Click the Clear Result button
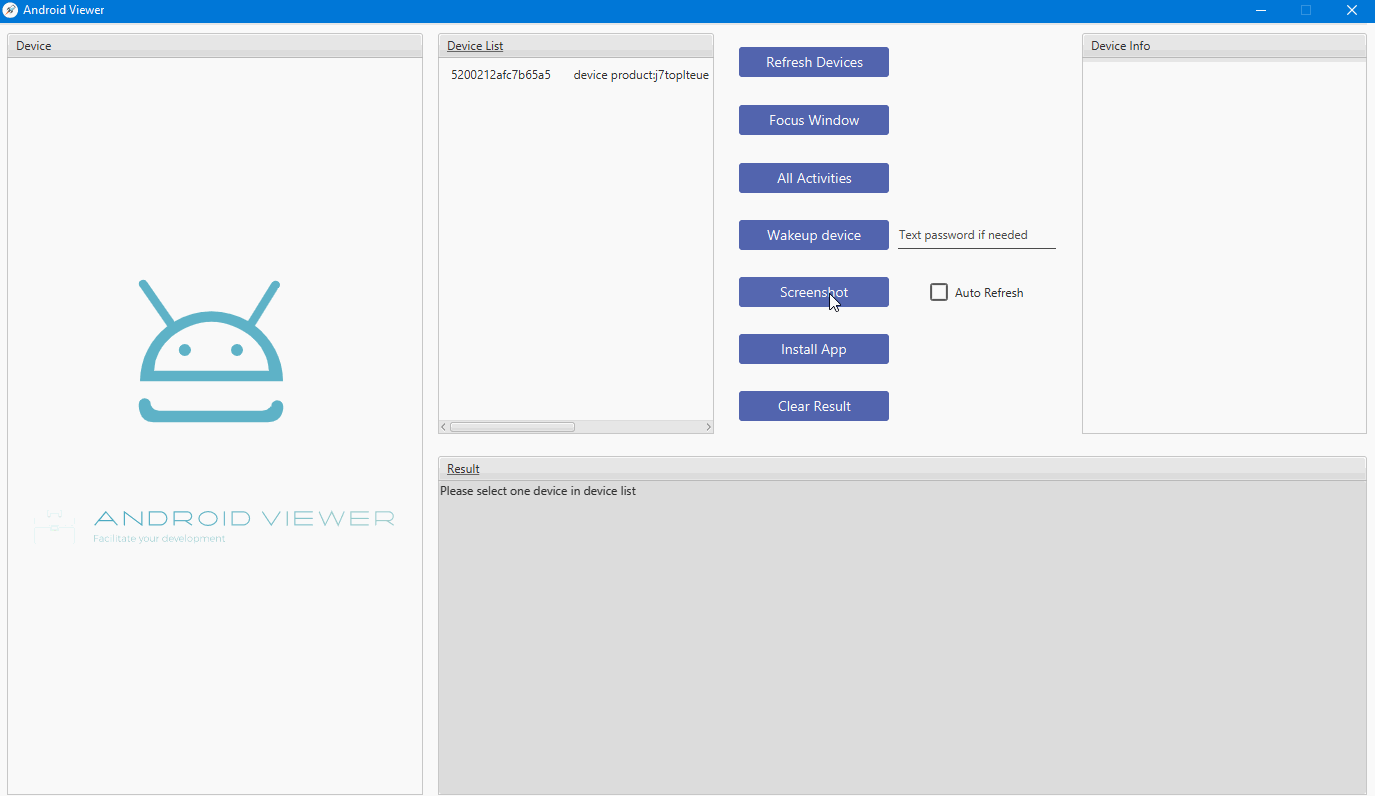The width and height of the screenshot is (1375, 796). pyautogui.click(x=813, y=406)
